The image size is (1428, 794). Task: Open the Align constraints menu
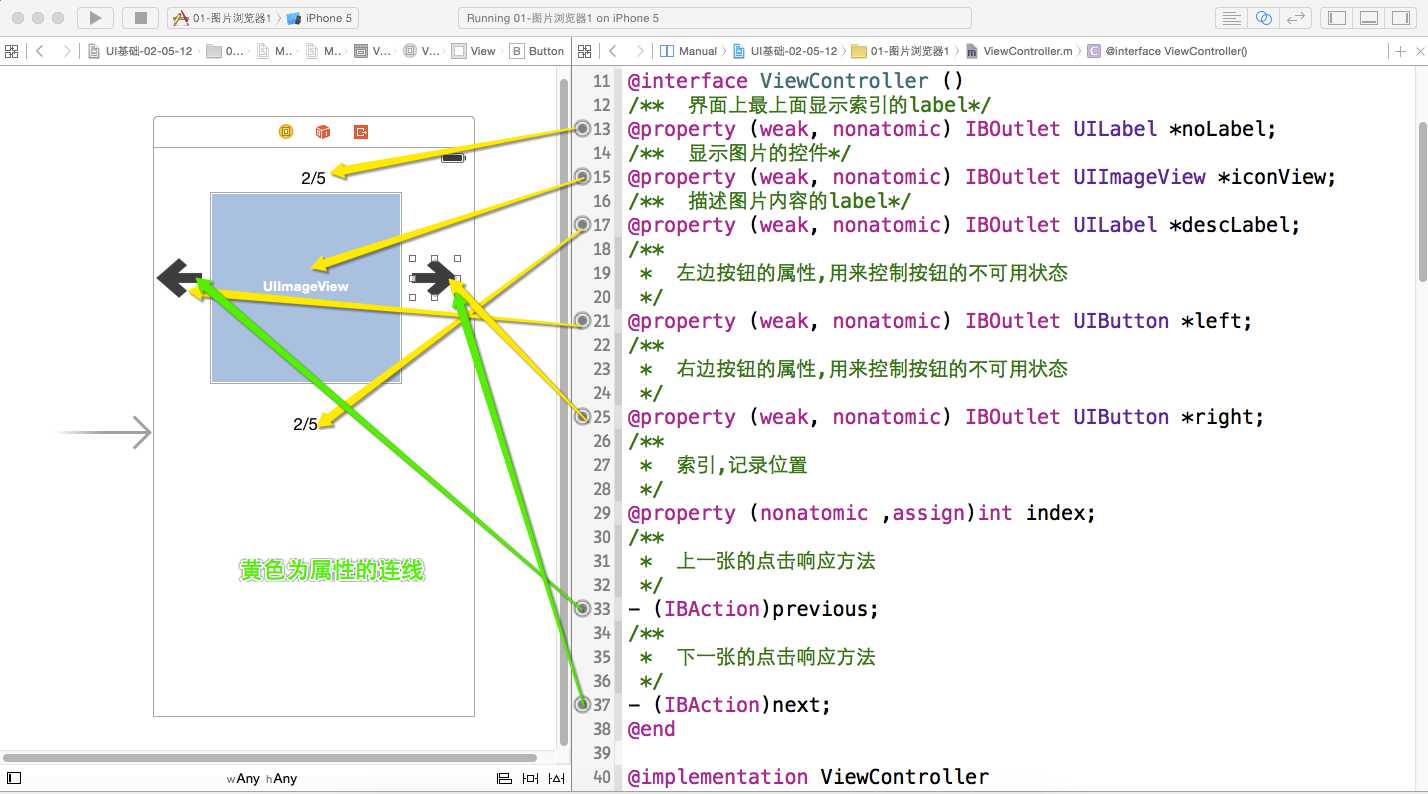504,778
